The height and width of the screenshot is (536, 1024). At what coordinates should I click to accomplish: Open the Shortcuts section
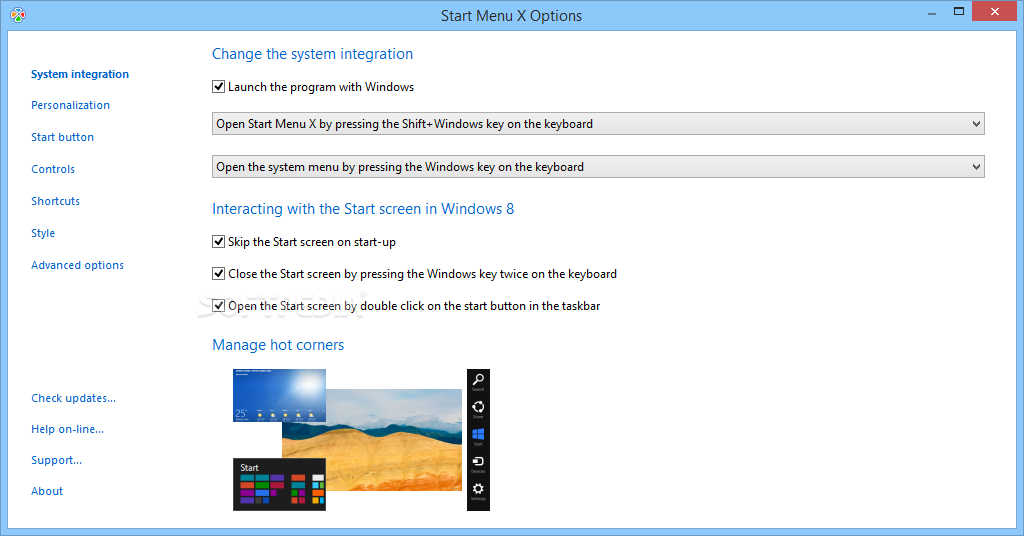56,201
